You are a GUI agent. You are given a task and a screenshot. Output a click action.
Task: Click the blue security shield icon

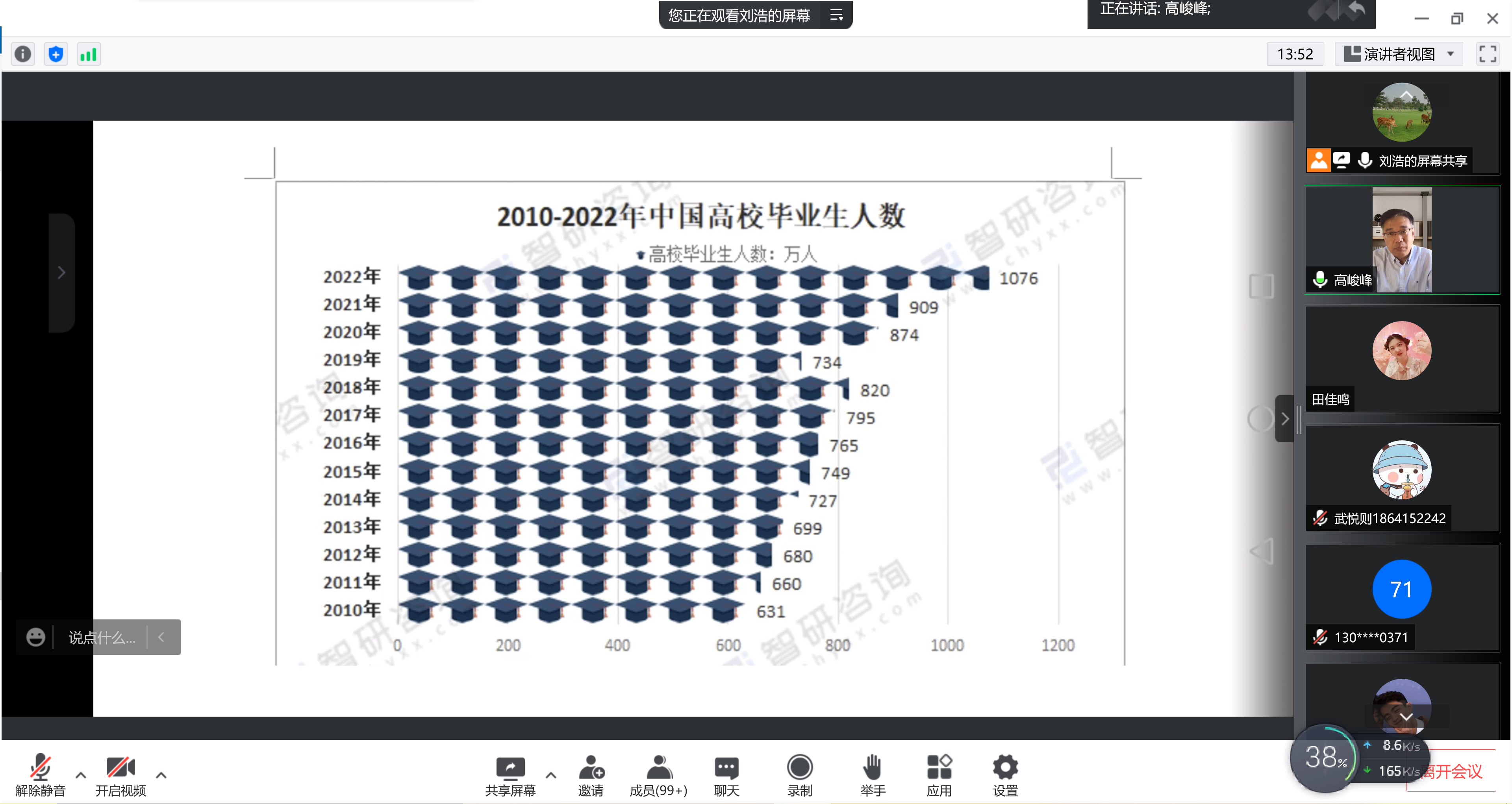pos(56,55)
